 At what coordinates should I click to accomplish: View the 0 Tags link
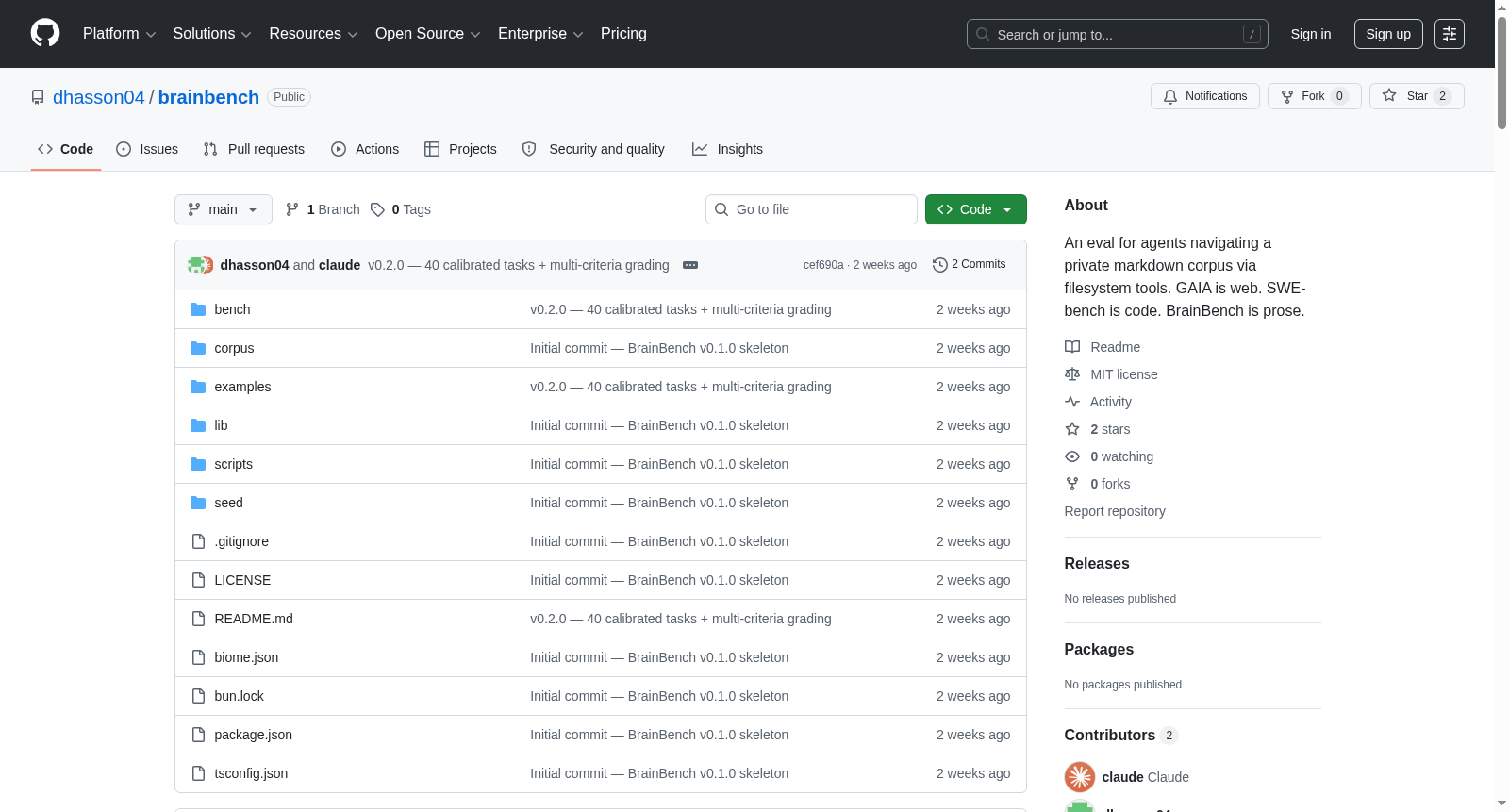pos(401,209)
